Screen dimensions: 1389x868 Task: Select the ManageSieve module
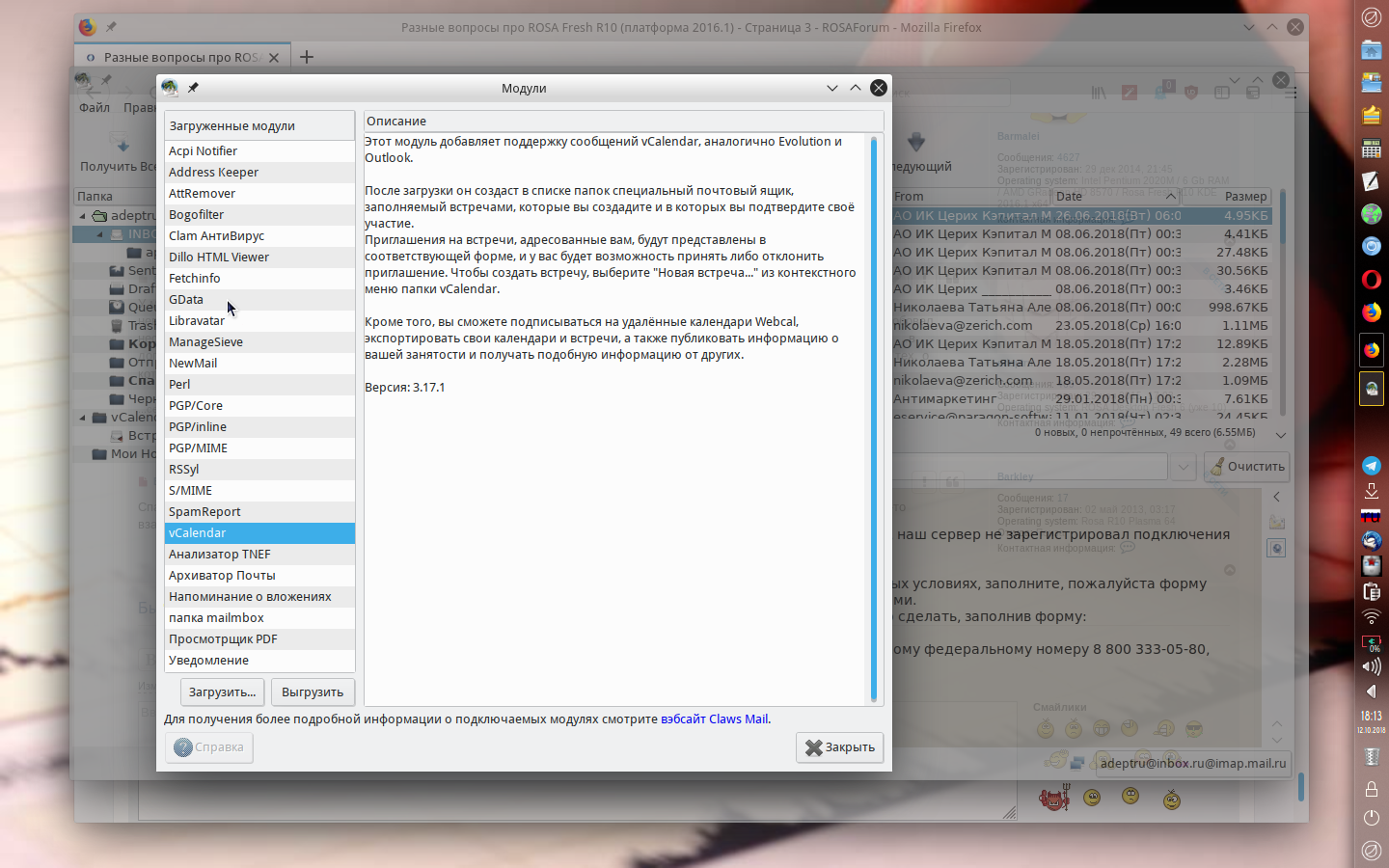point(259,342)
